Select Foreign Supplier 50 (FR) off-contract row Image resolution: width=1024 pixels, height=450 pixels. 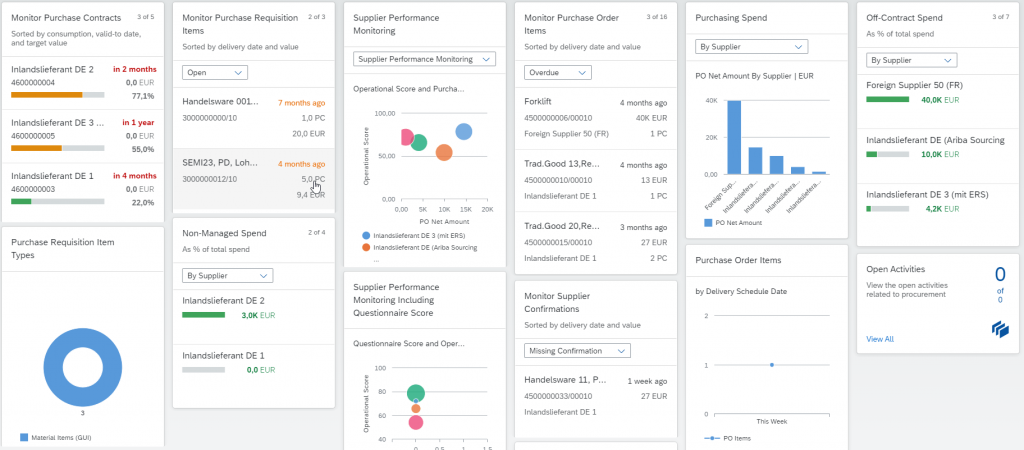[x=938, y=101]
